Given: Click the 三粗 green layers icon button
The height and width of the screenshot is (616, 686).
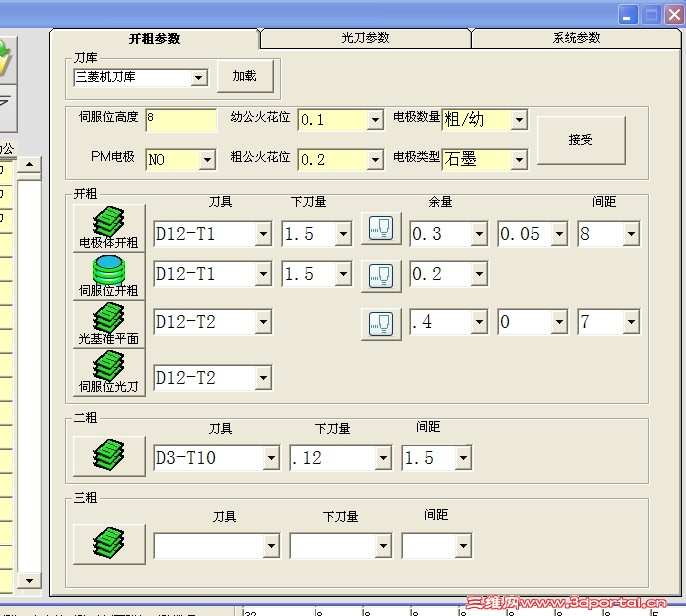Looking at the screenshot, I should click(109, 544).
